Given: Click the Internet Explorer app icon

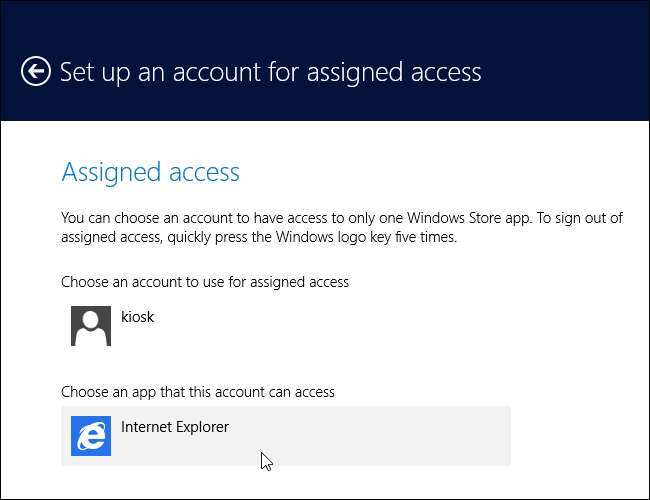Looking at the screenshot, I should (x=91, y=436).
